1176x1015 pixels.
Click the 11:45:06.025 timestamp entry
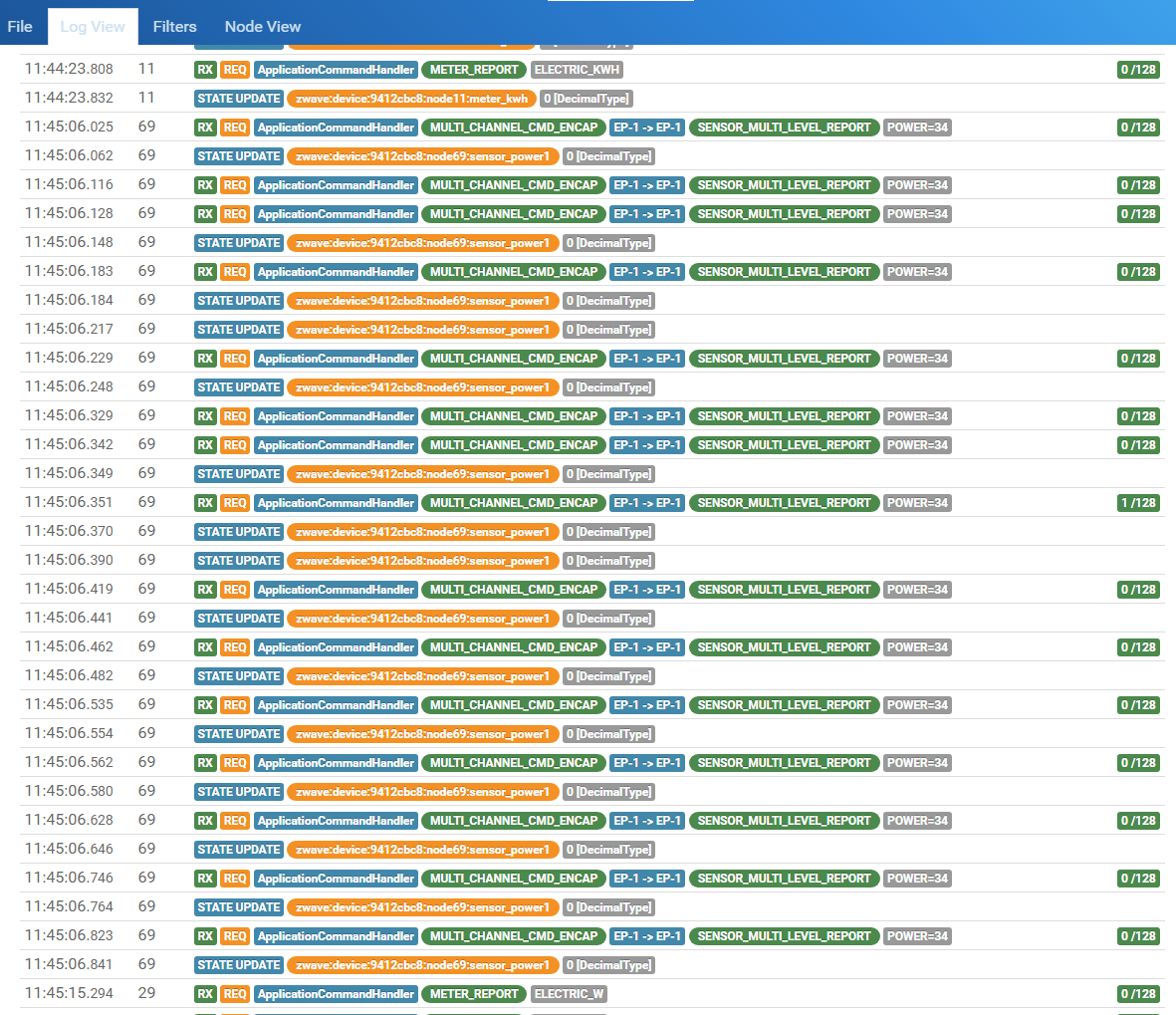coord(69,127)
